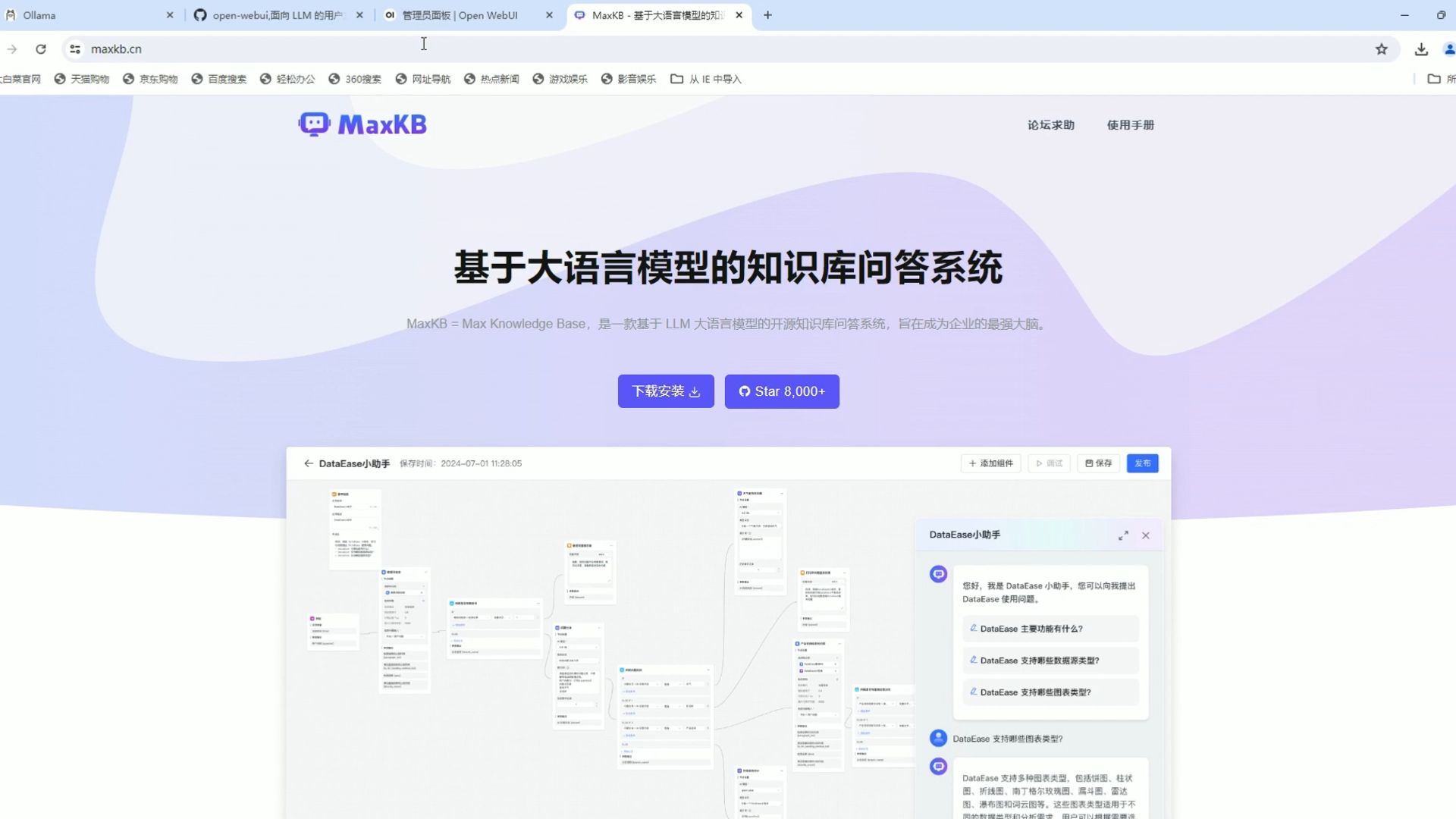
Task: Switch to the open-webui GitHub tab
Action: click(x=279, y=15)
